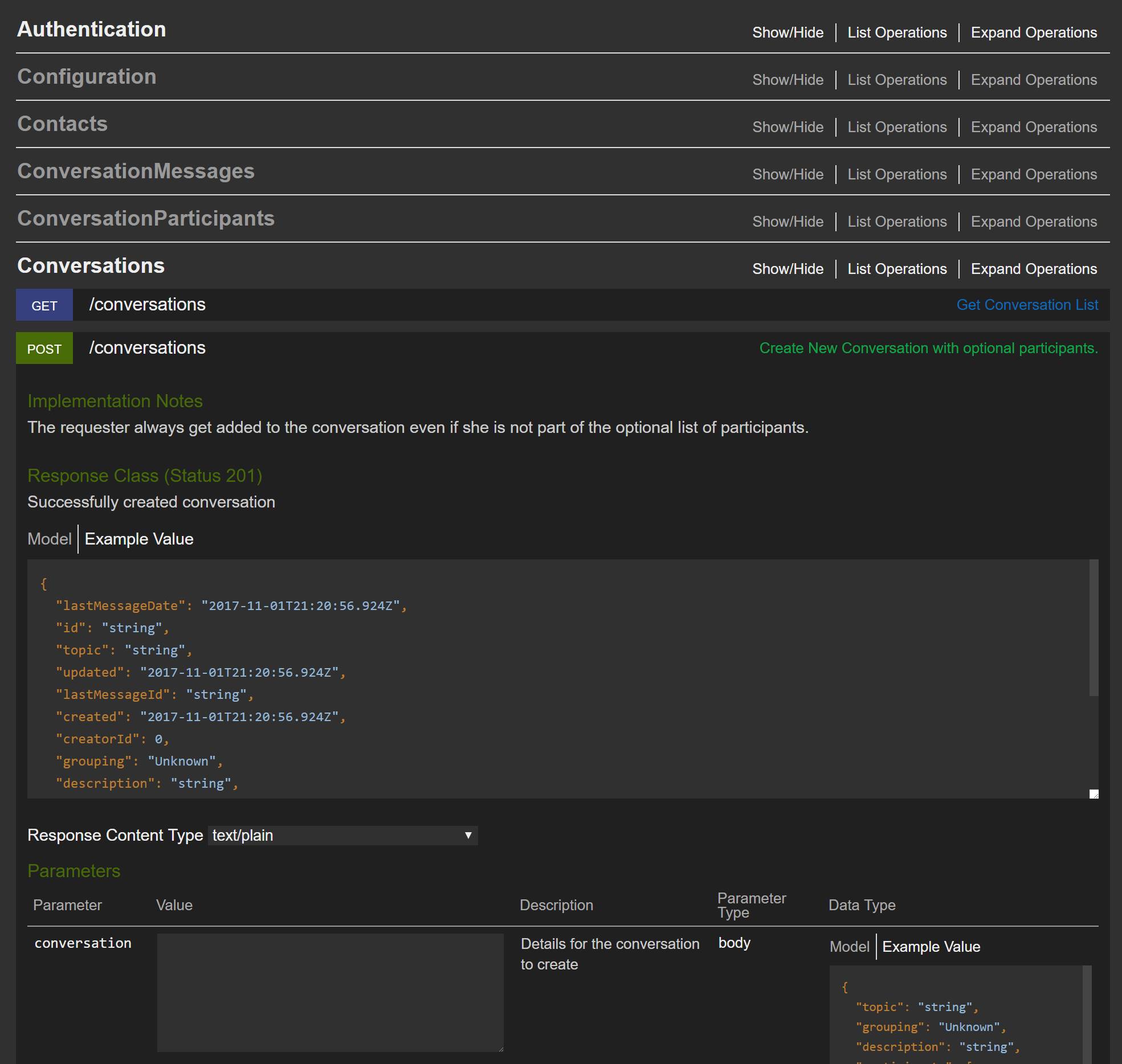
Task: Click the response "topic": "string" line
Action: pos(124,650)
